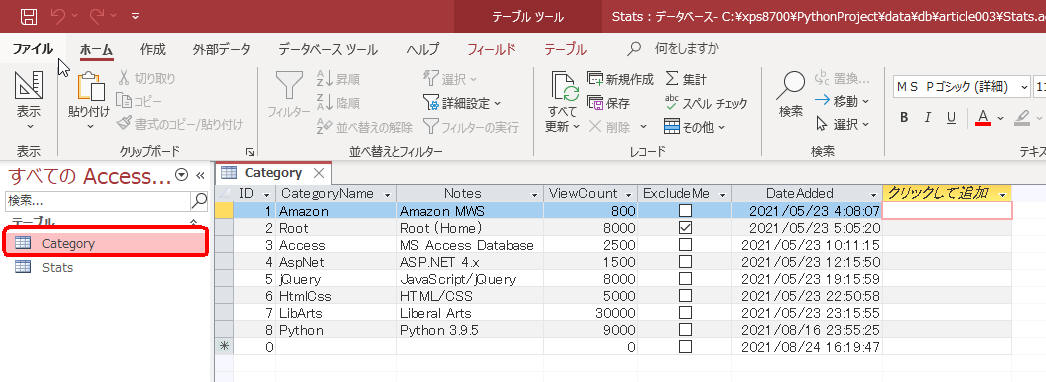Open the ファイル tab
Viewport: 1046px width, 382px height.
click(x=33, y=49)
